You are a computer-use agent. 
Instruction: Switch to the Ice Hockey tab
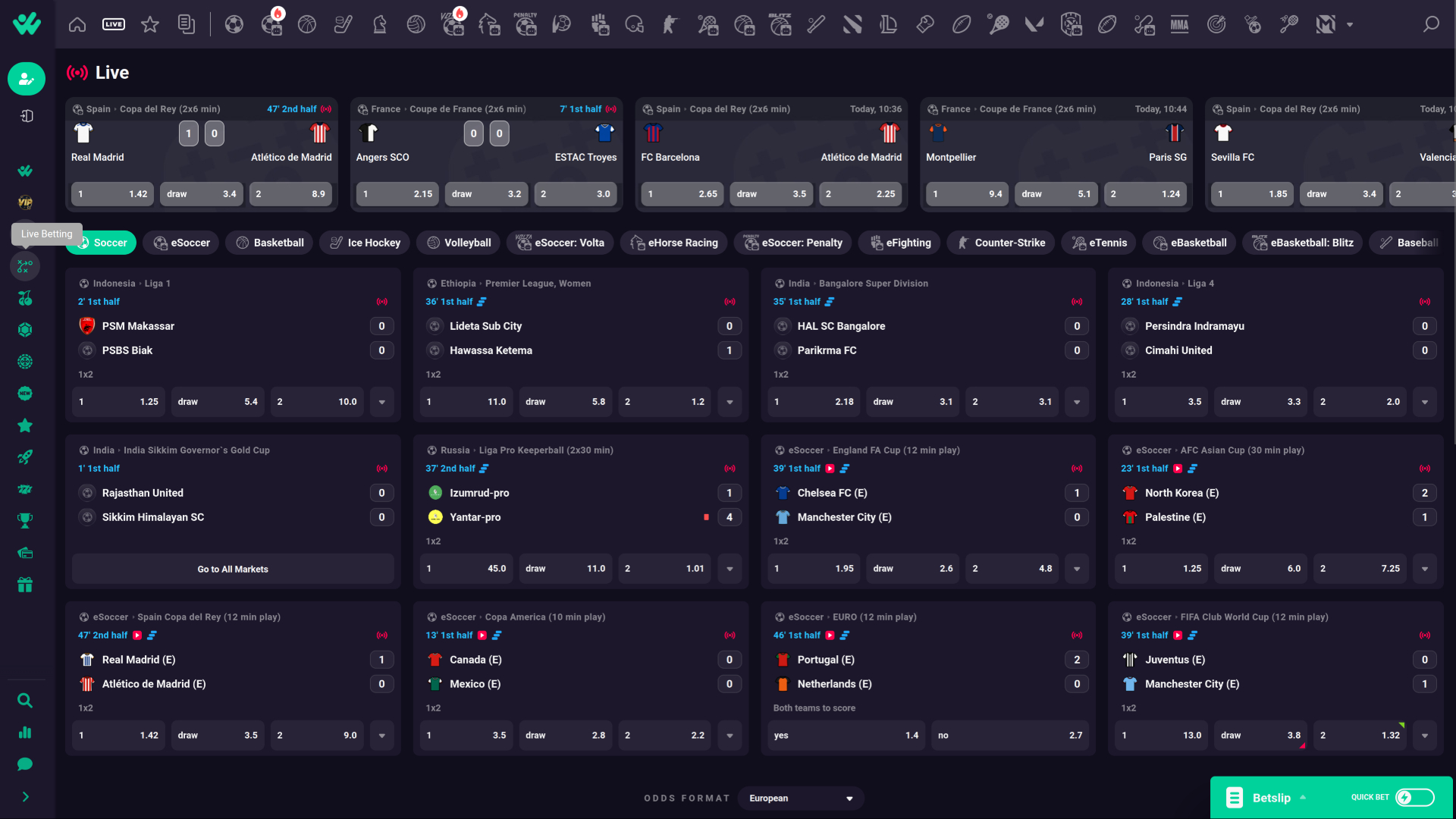pyautogui.click(x=365, y=243)
